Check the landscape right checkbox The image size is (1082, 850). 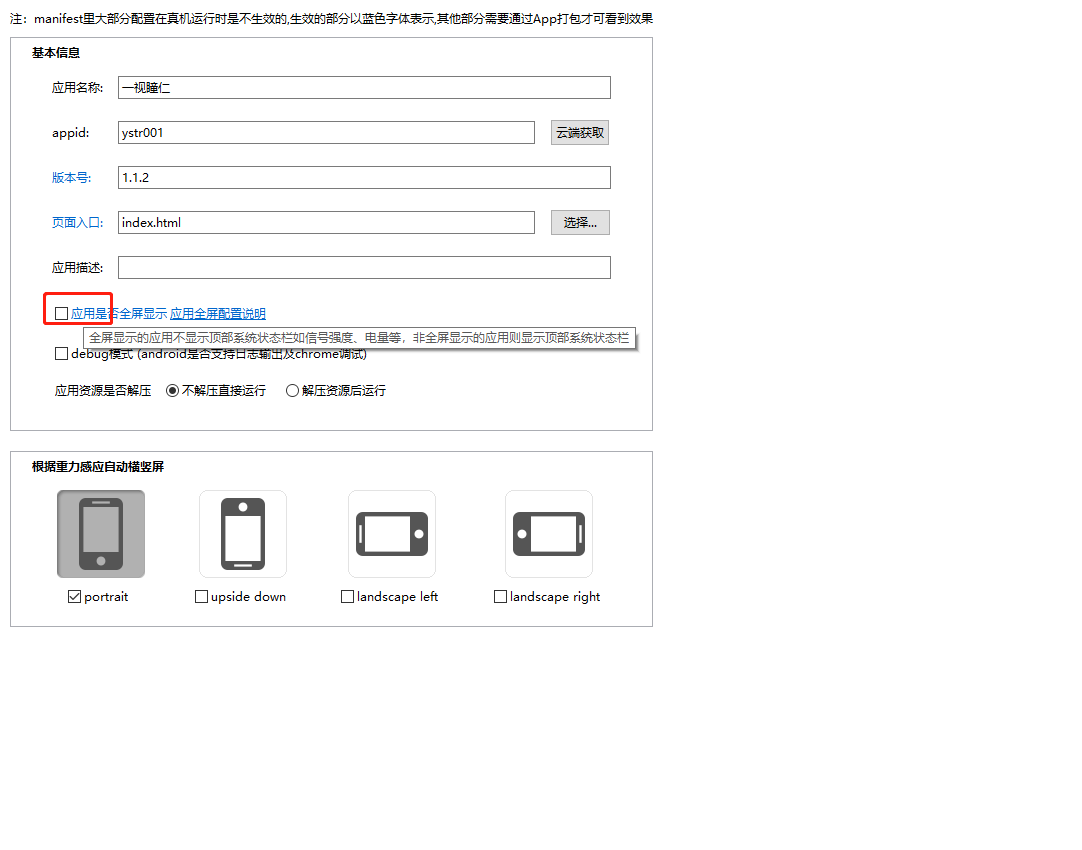tap(501, 597)
